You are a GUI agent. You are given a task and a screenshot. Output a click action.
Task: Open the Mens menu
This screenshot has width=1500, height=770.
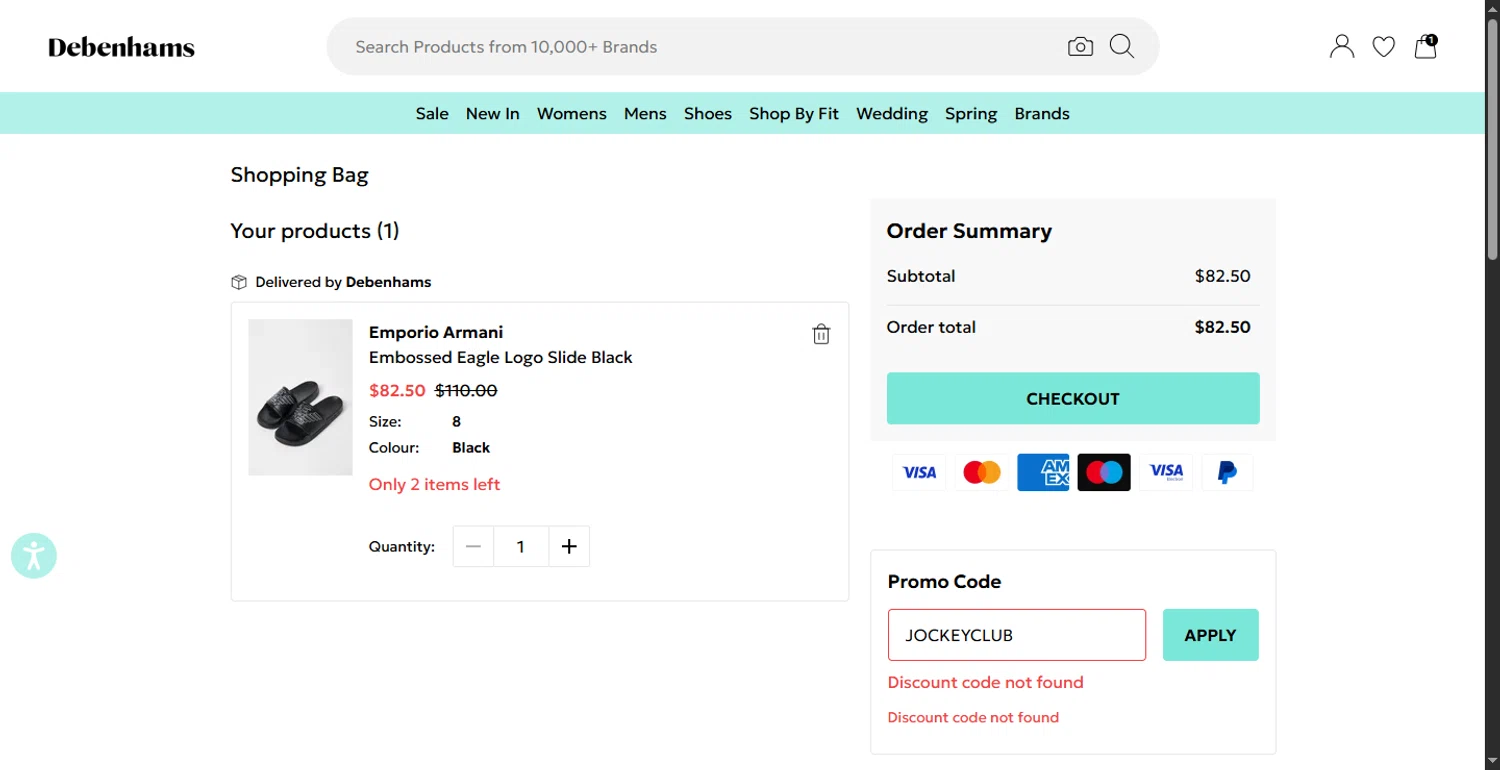point(645,113)
